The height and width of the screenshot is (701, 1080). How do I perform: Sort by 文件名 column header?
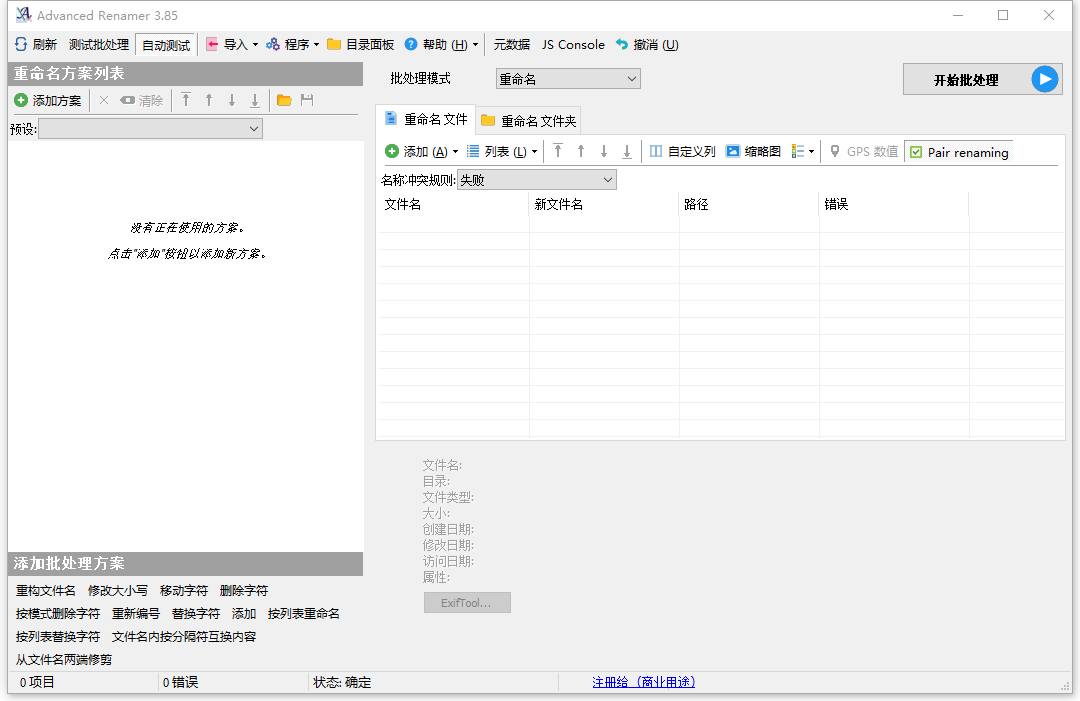[453, 205]
